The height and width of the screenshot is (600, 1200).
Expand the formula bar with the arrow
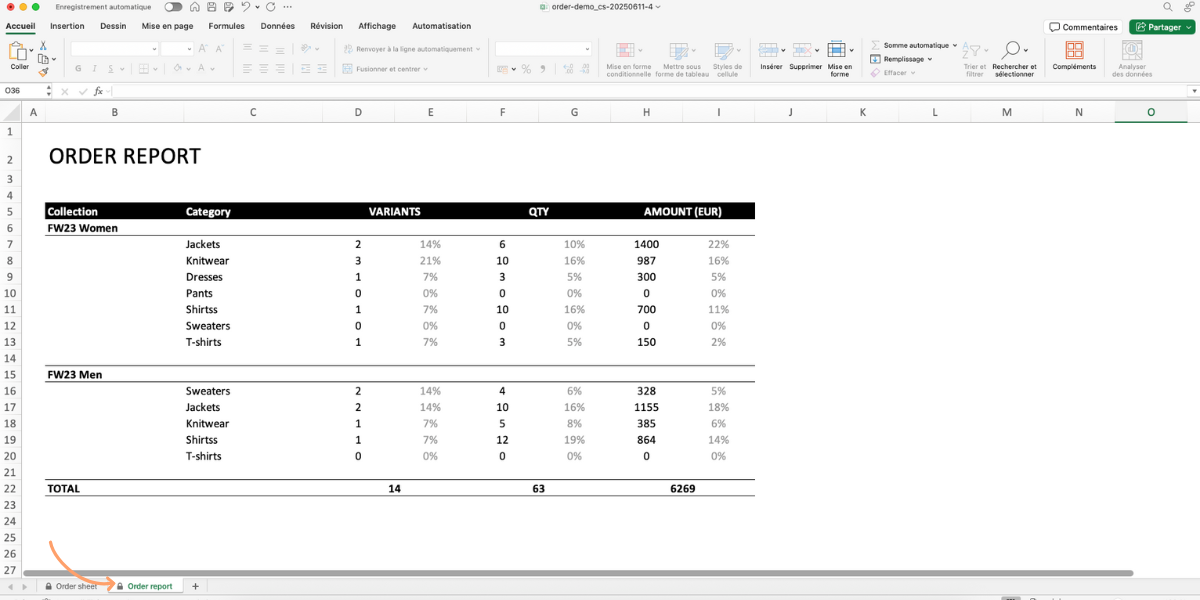1193,91
